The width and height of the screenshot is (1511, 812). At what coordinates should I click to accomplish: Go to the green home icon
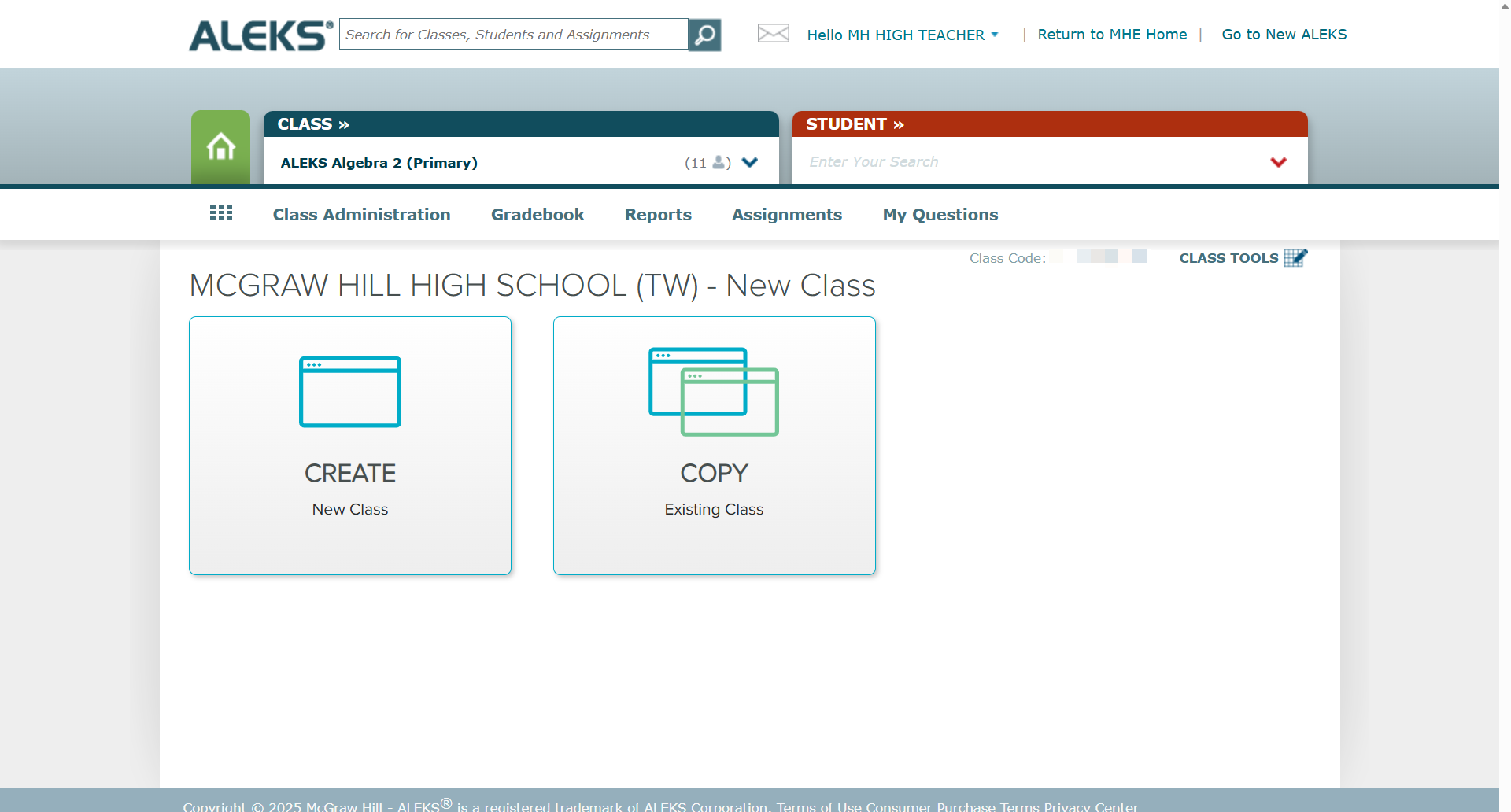click(220, 147)
